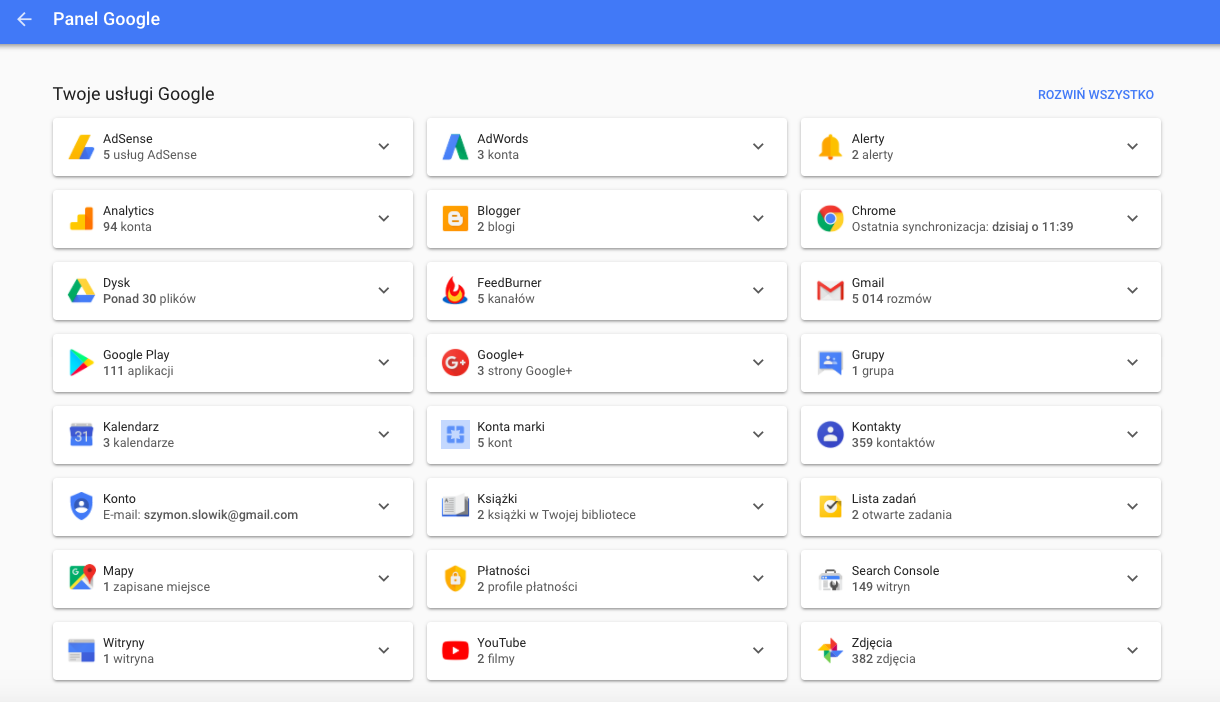This screenshot has width=1220, height=702.
Task: Click the Chrome browser icon
Action: (830, 219)
